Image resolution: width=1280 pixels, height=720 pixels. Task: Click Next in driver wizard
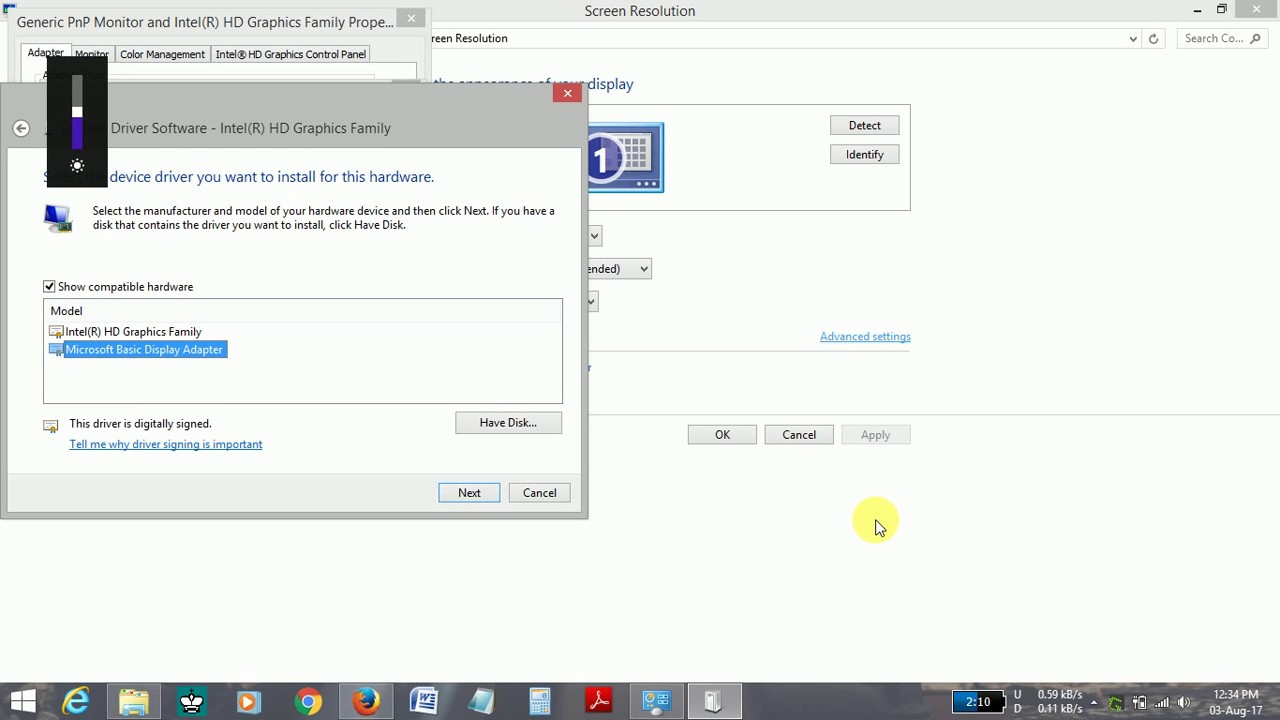click(469, 493)
